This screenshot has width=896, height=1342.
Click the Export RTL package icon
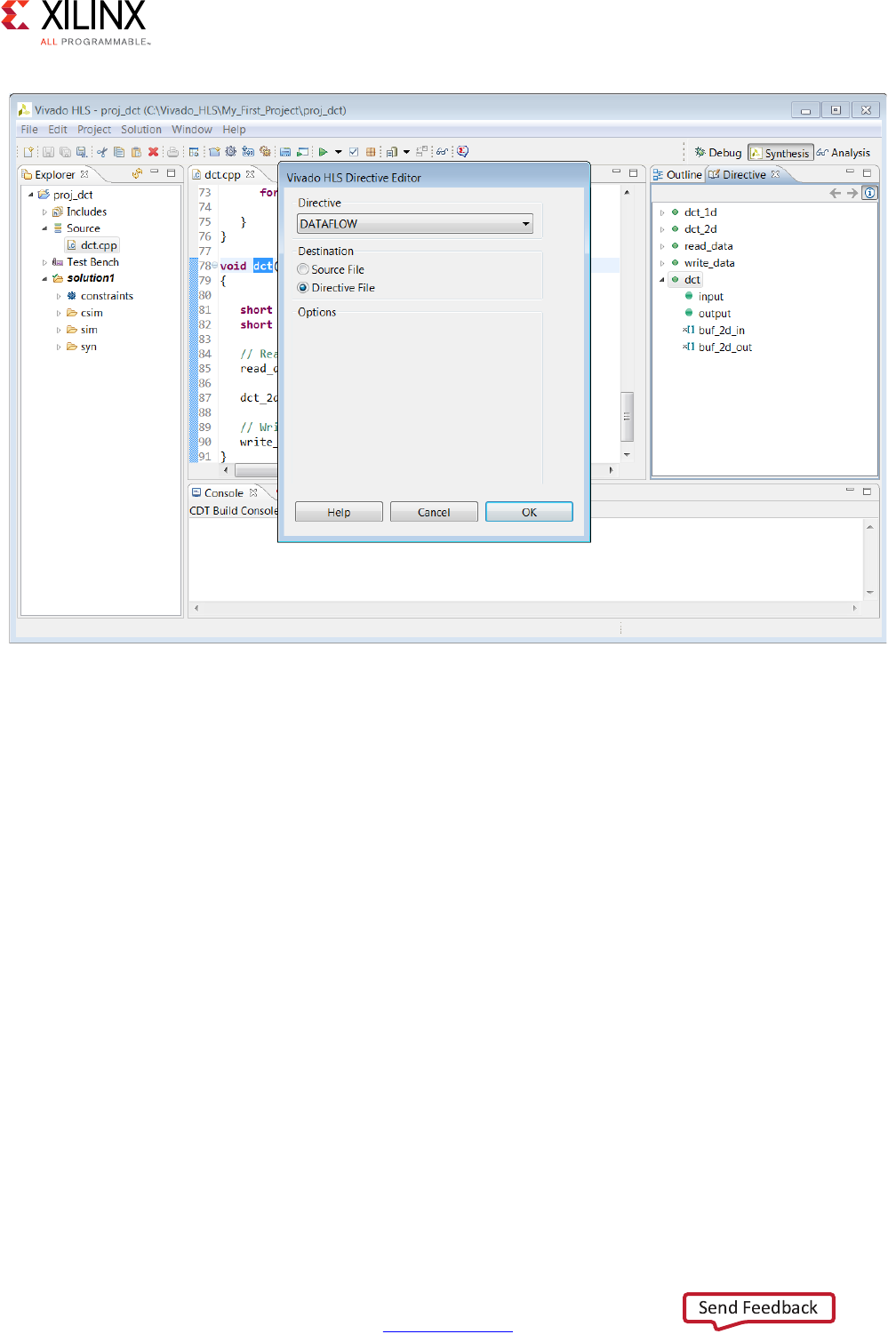(x=371, y=152)
